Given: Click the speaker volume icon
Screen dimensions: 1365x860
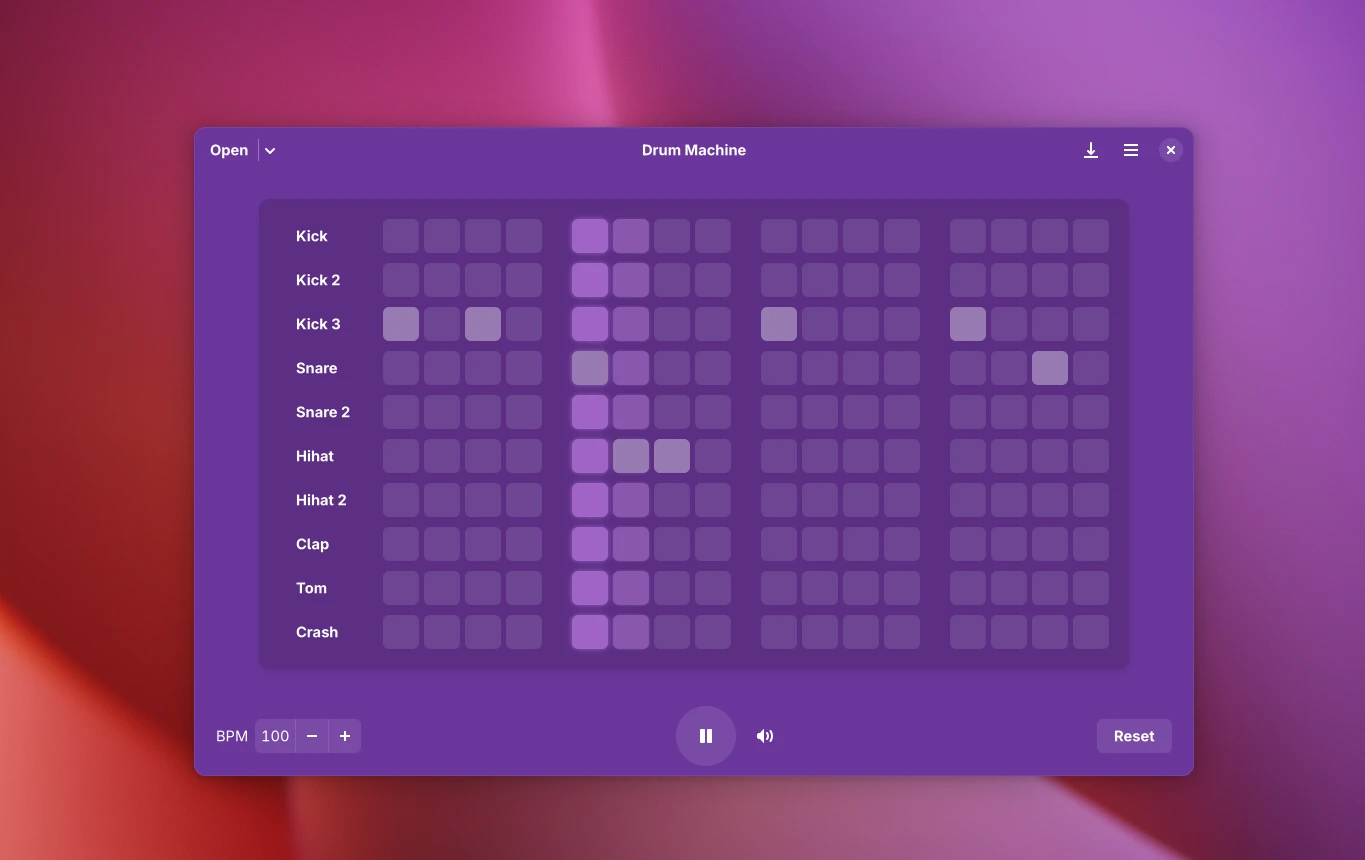Looking at the screenshot, I should click(764, 736).
